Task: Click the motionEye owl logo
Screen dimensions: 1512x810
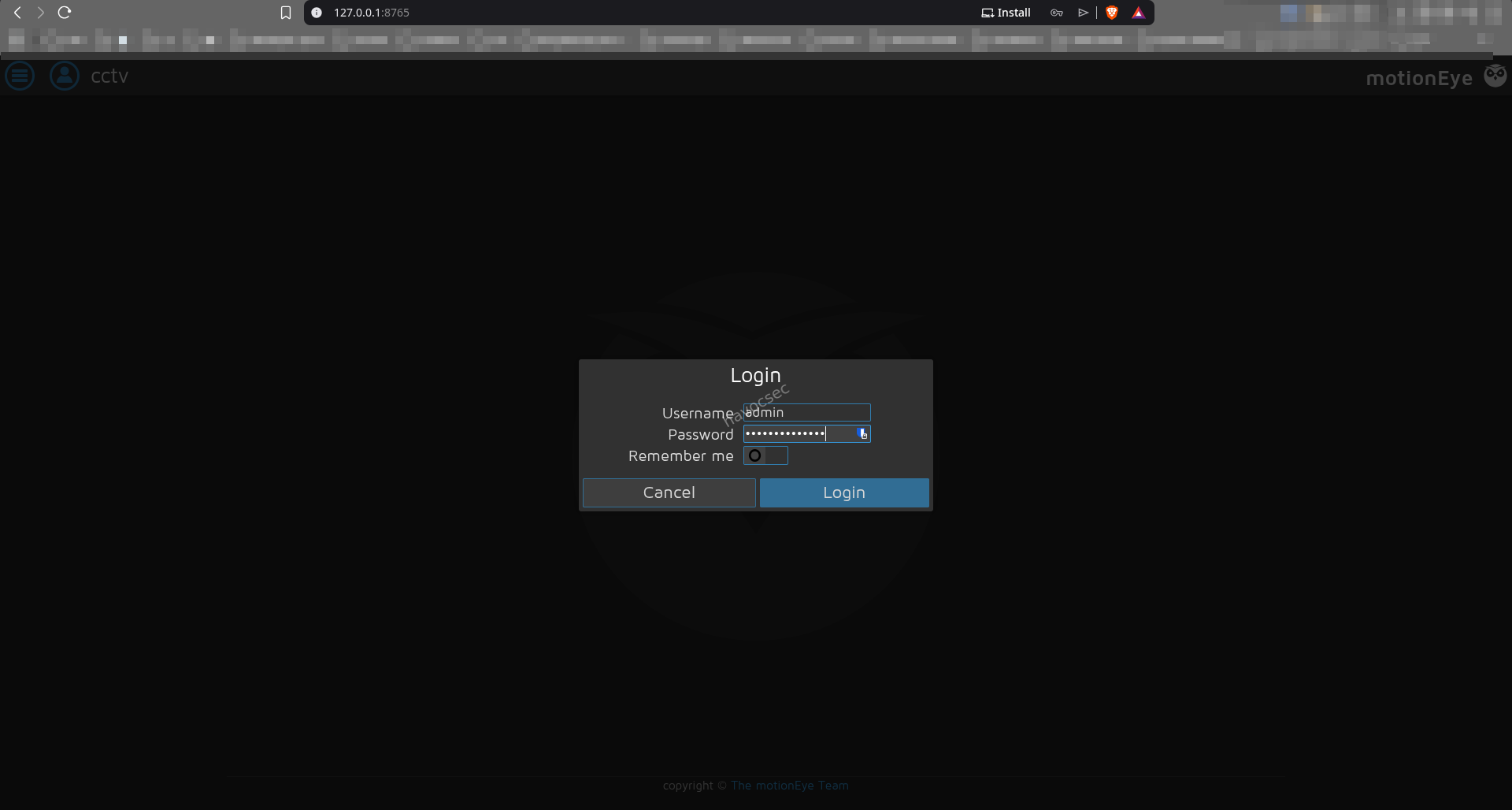Action: point(1495,76)
